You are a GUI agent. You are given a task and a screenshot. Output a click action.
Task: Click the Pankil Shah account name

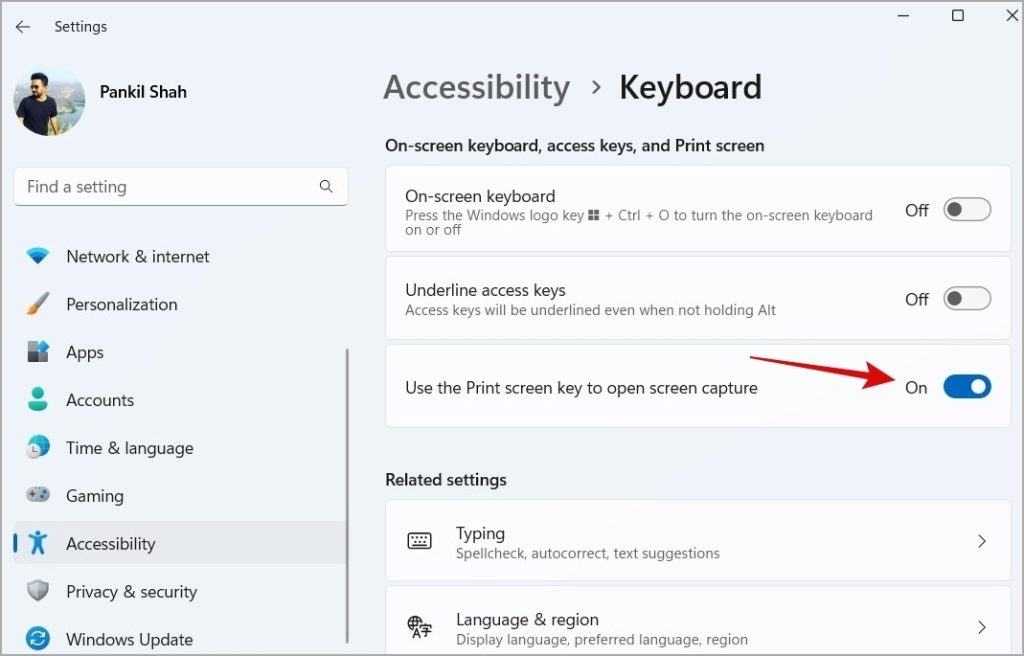(x=143, y=91)
